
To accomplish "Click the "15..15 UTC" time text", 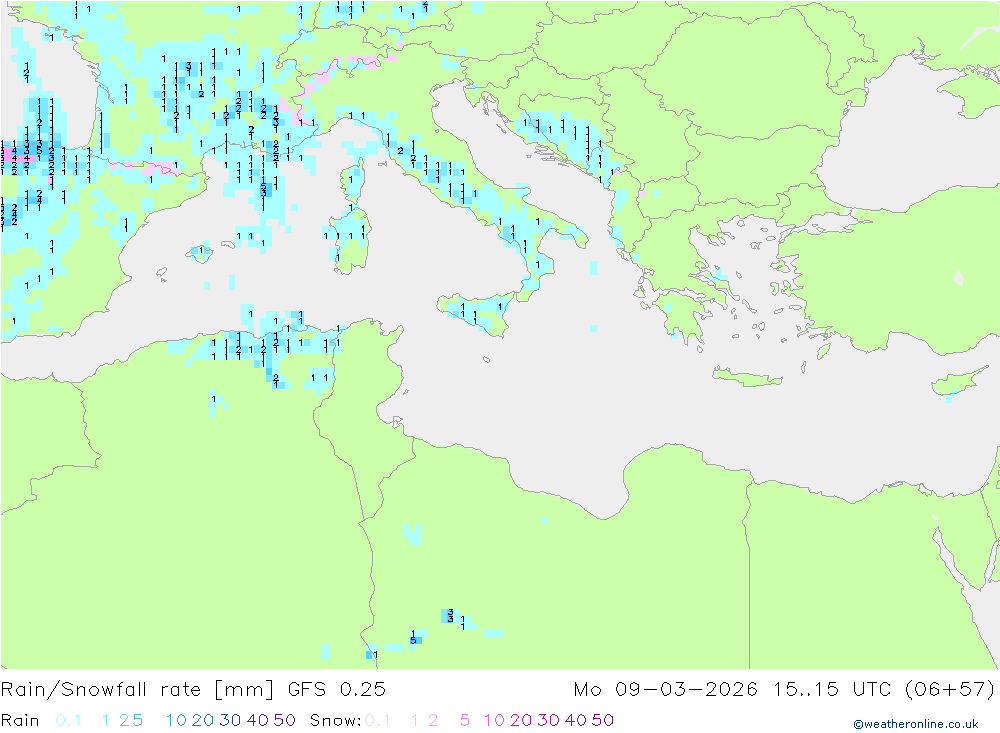I will click(x=832, y=690).
